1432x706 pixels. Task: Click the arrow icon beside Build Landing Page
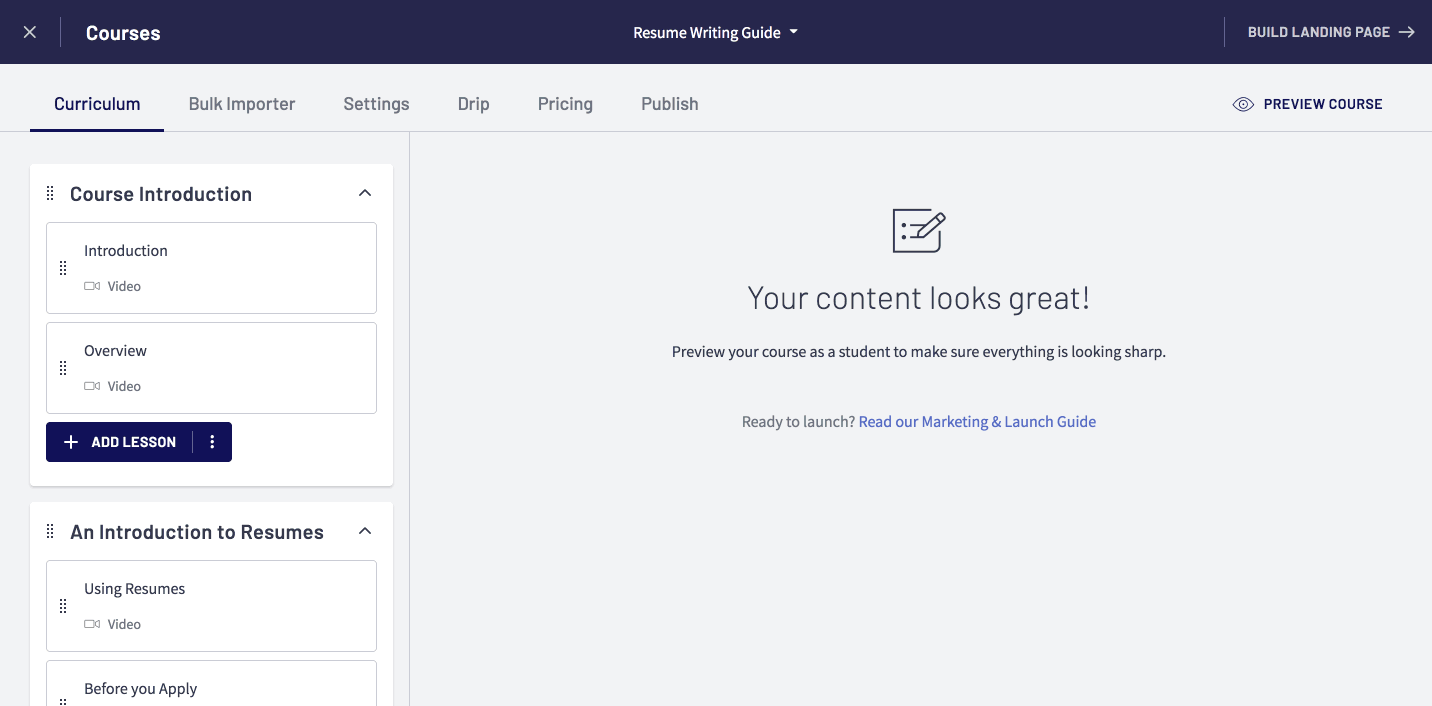click(x=1407, y=32)
